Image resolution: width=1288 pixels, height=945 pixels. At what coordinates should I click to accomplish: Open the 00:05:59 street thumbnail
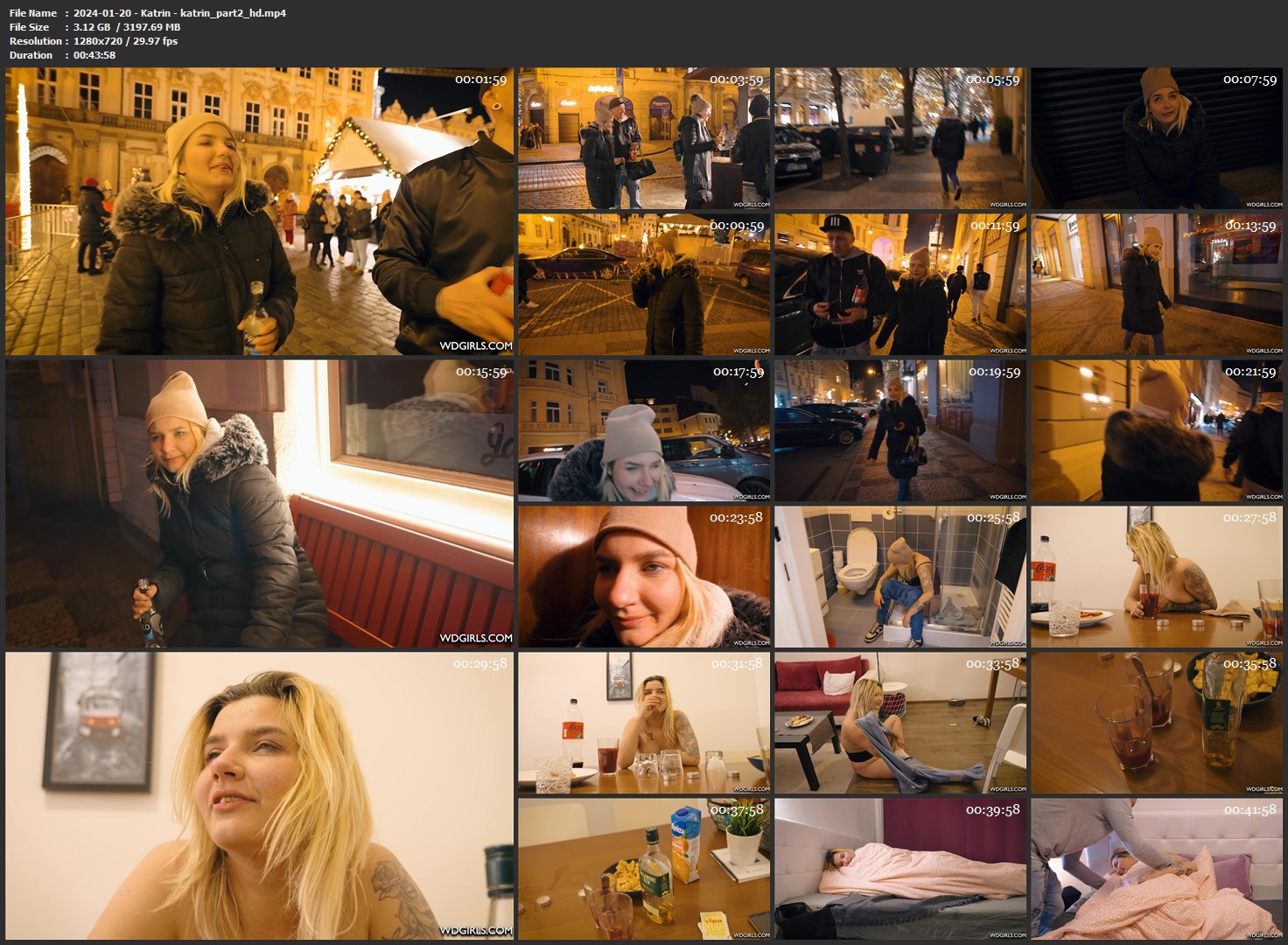tap(900, 138)
